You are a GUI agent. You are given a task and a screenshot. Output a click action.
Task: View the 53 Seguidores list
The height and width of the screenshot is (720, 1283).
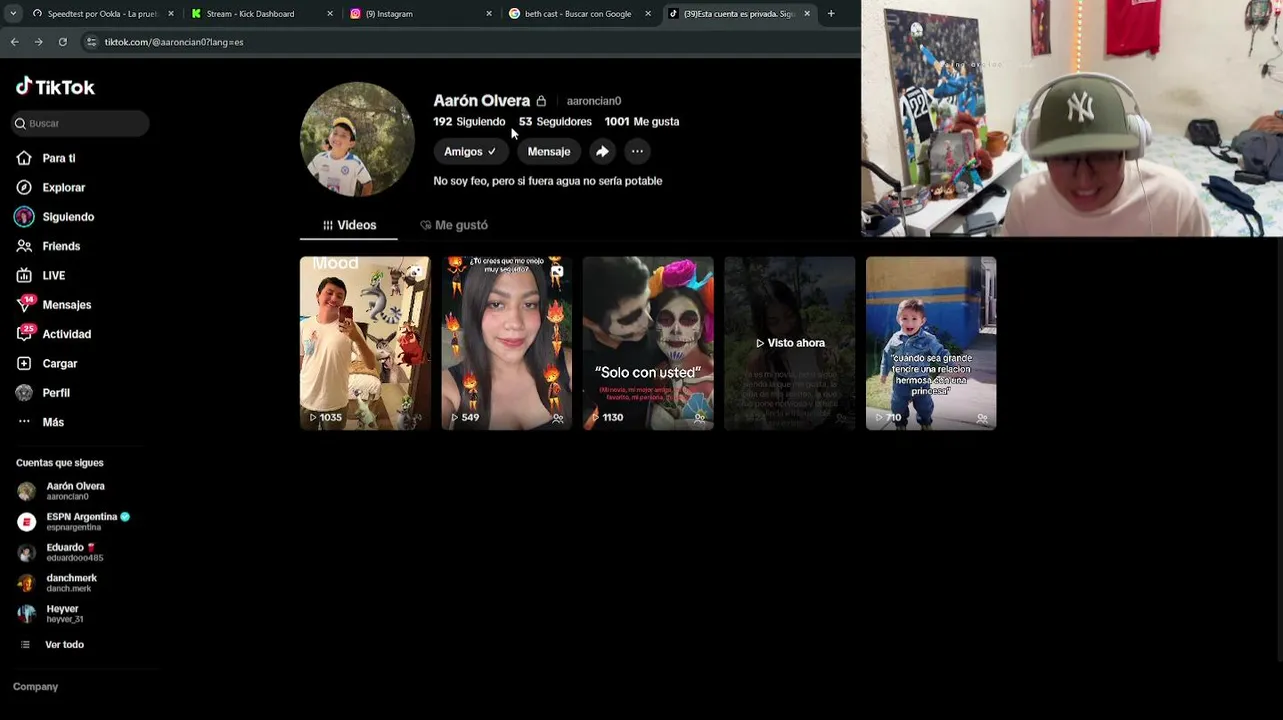click(x=555, y=122)
